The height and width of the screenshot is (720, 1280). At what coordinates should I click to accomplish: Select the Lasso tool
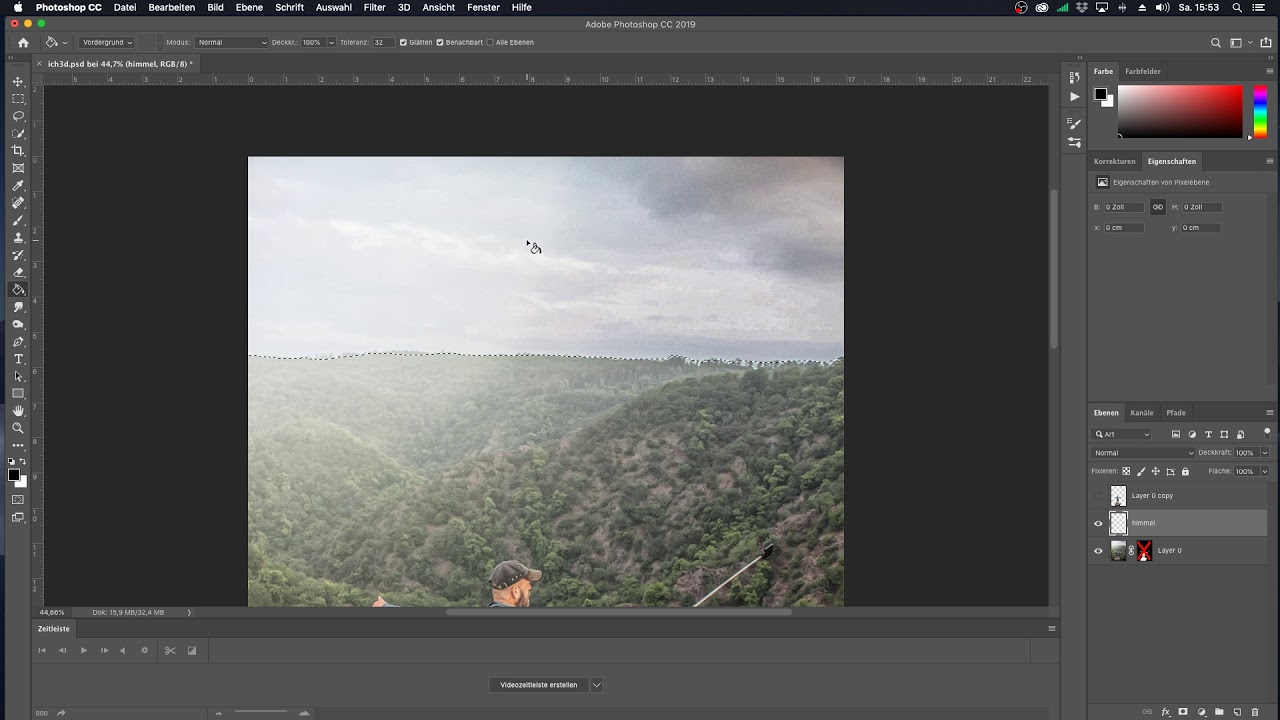[x=18, y=116]
